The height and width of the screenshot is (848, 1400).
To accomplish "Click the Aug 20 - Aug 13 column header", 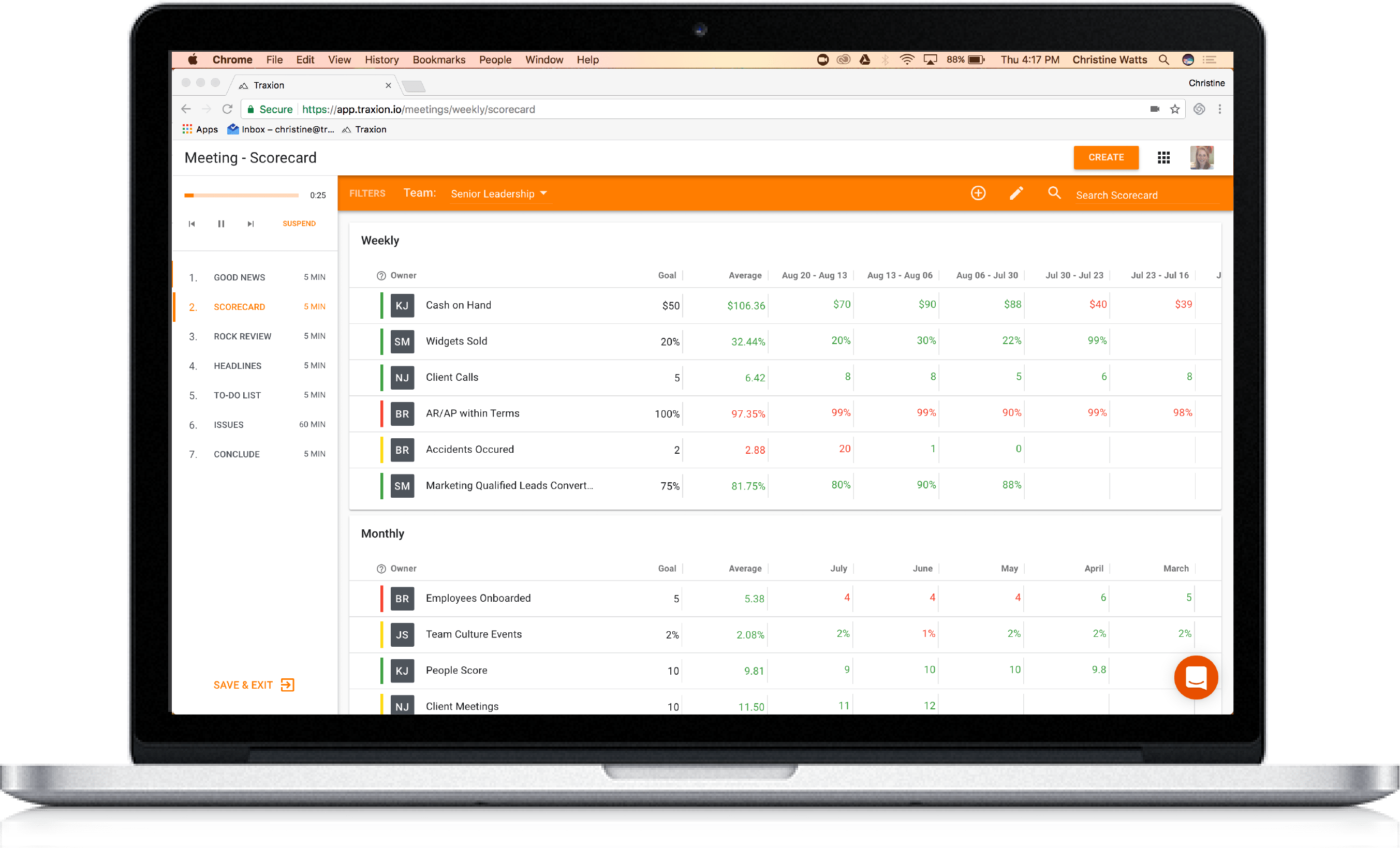I will (814, 275).
